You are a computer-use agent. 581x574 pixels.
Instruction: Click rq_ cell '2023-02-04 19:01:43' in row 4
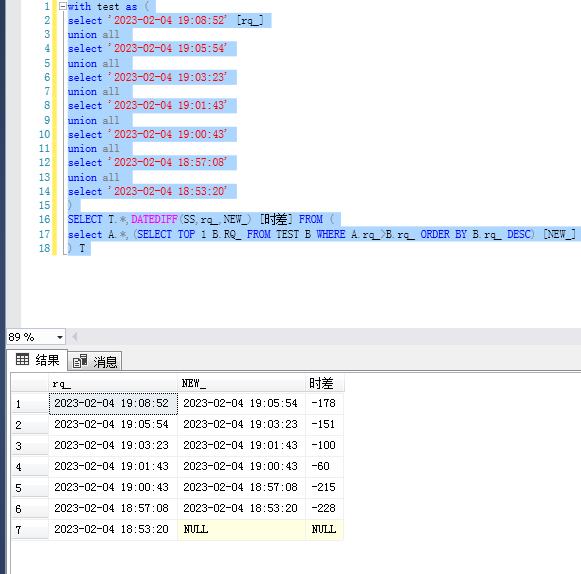tap(113, 466)
